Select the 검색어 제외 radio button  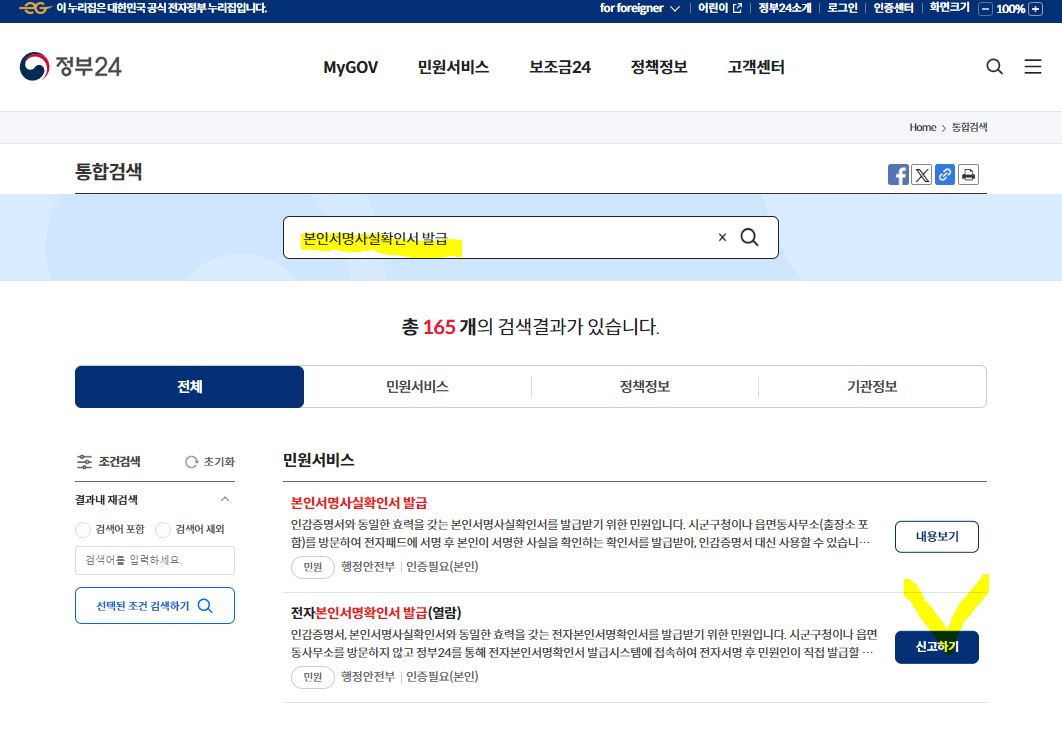click(162, 530)
